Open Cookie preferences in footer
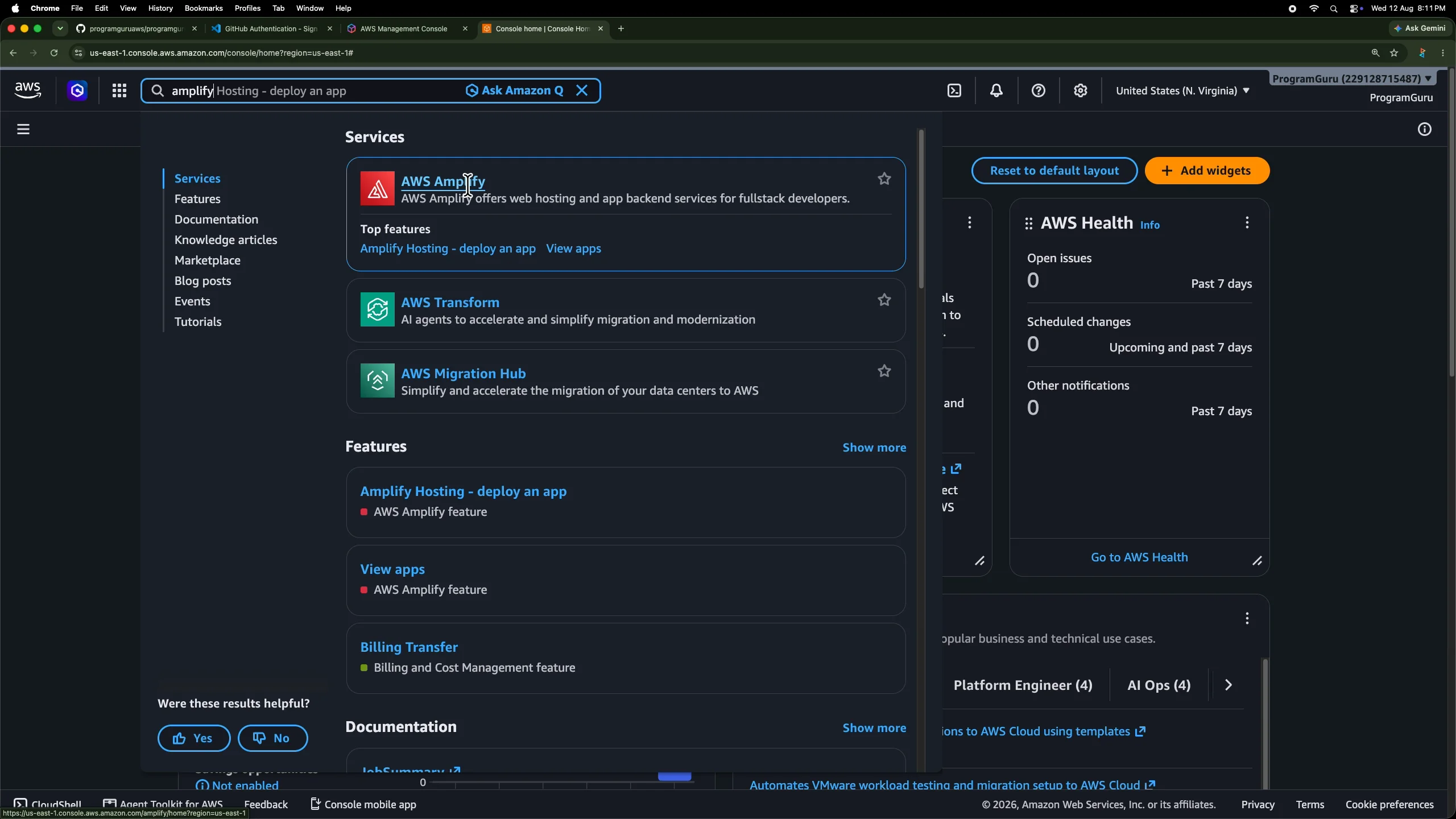Image resolution: width=1456 pixels, height=819 pixels. pyautogui.click(x=1389, y=804)
